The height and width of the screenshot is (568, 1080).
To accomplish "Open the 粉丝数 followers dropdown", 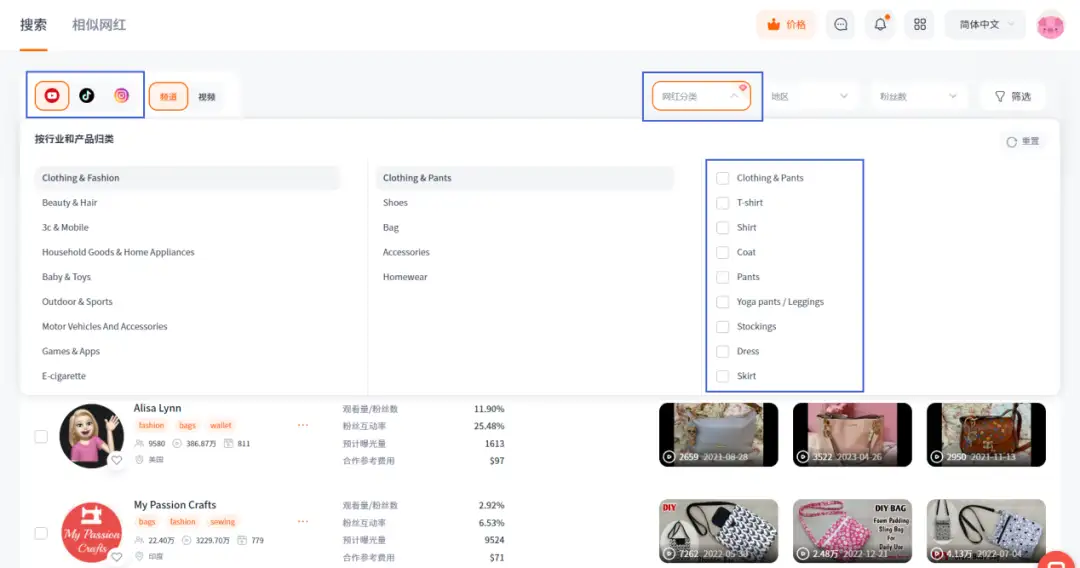I will (918, 96).
